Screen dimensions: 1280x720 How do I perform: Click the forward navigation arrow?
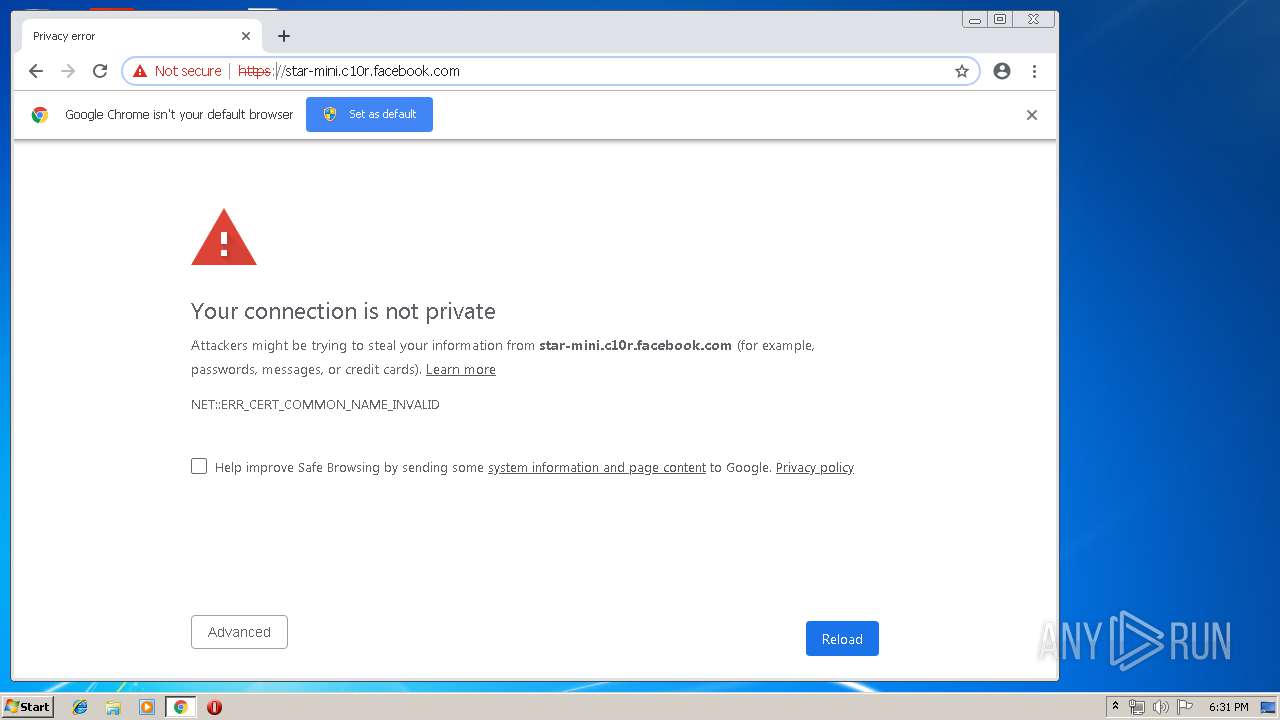click(x=68, y=71)
